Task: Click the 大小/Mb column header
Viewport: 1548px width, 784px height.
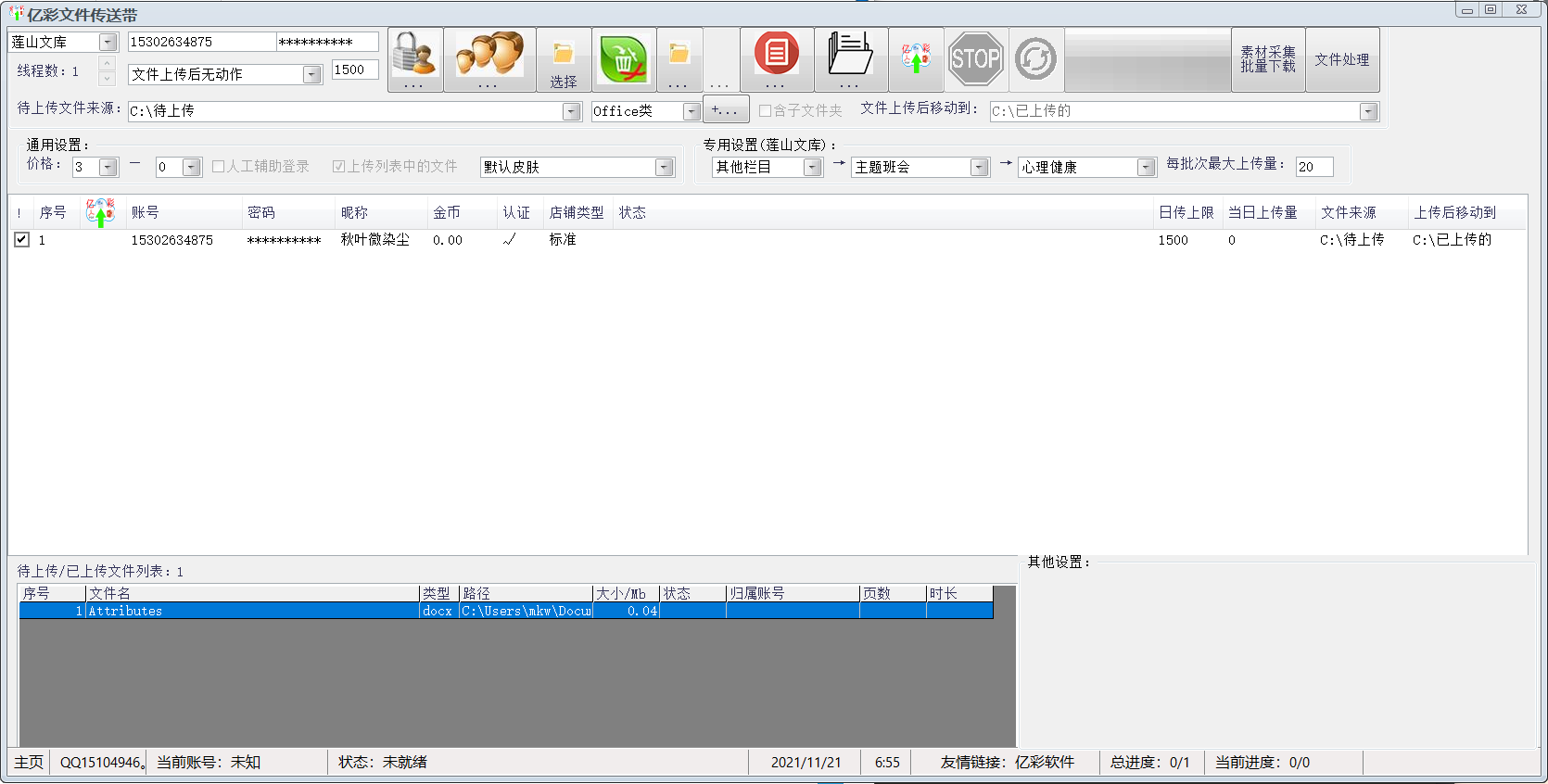Action: [626, 593]
